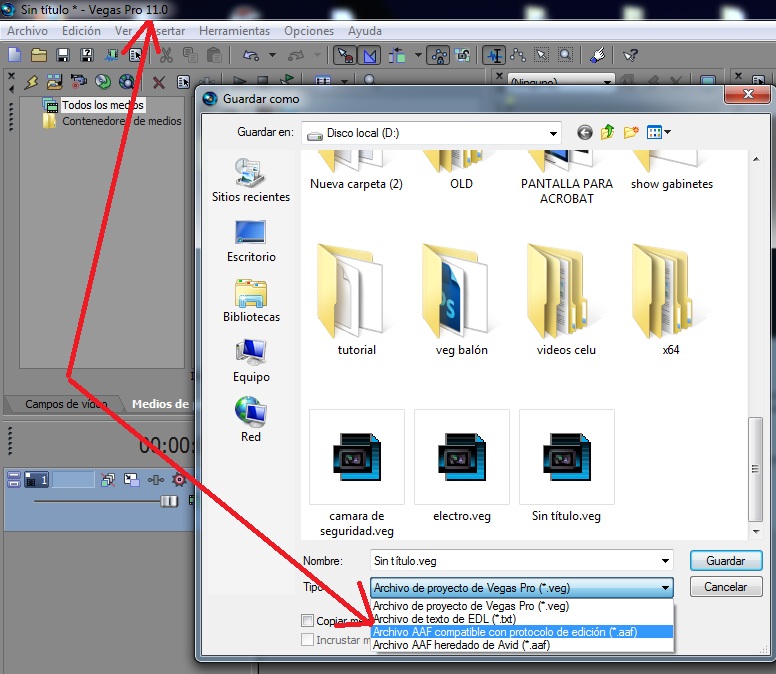776x674 pixels.
Task: Select Archivo de texto de EDL (*.txt)
Action: coord(522,619)
